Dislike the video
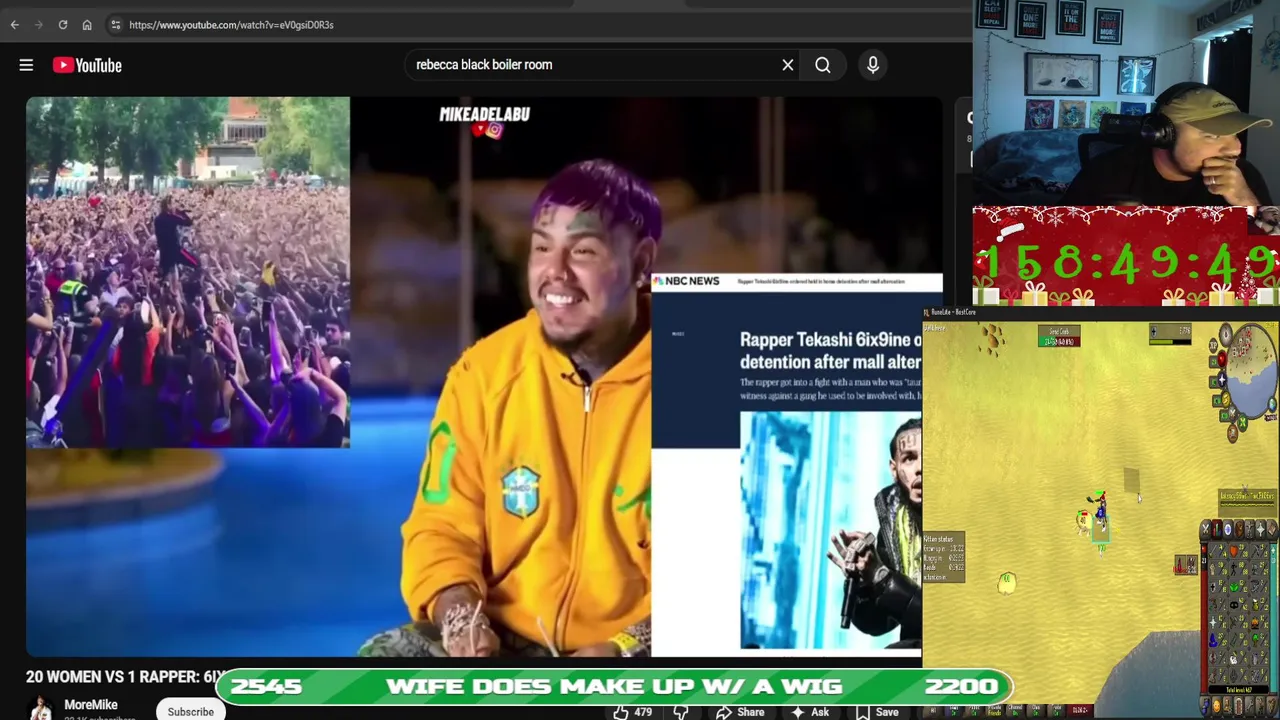 [x=681, y=712]
